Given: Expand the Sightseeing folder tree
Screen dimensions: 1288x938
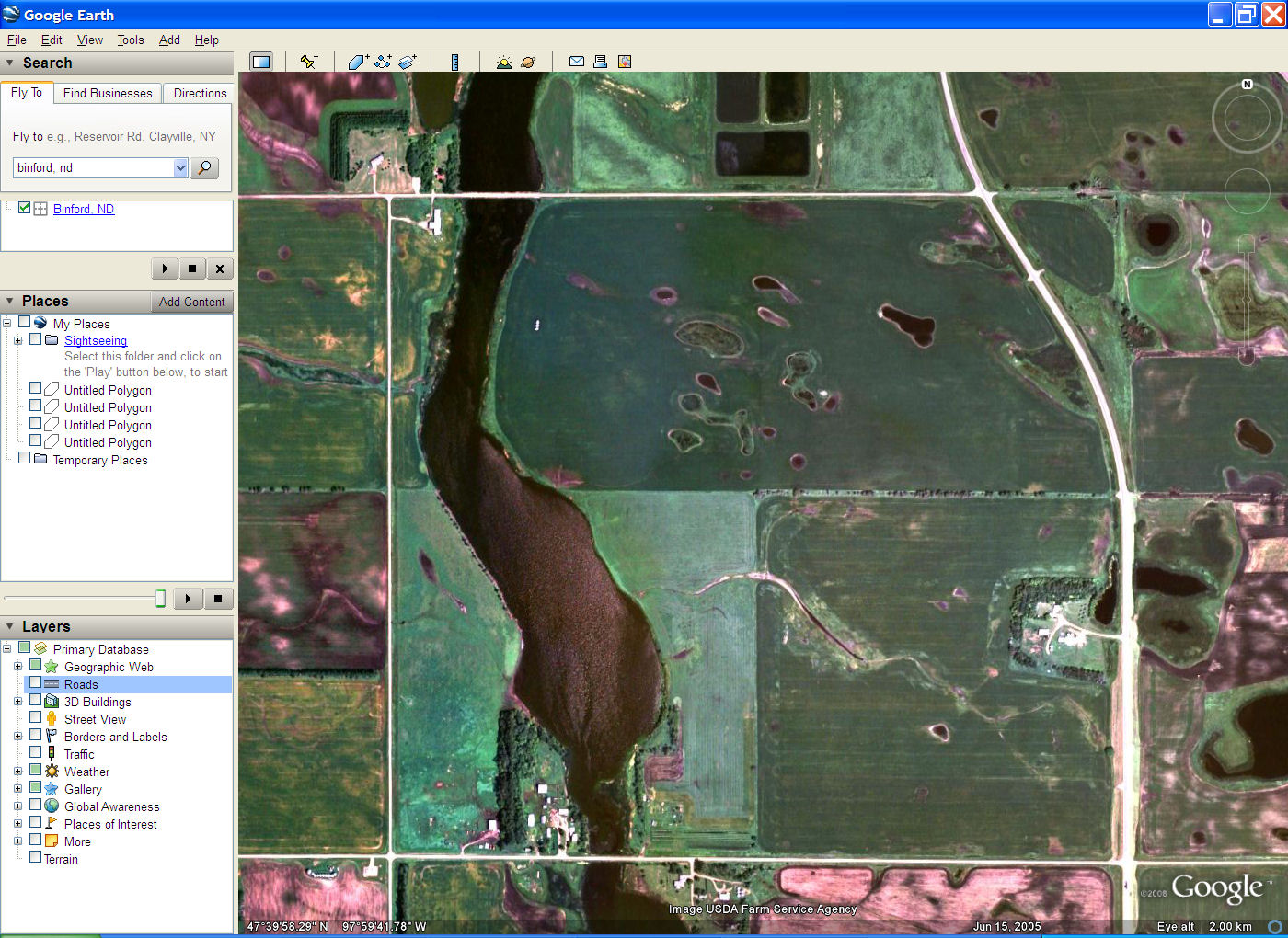Looking at the screenshot, I should [x=17, y=340].
